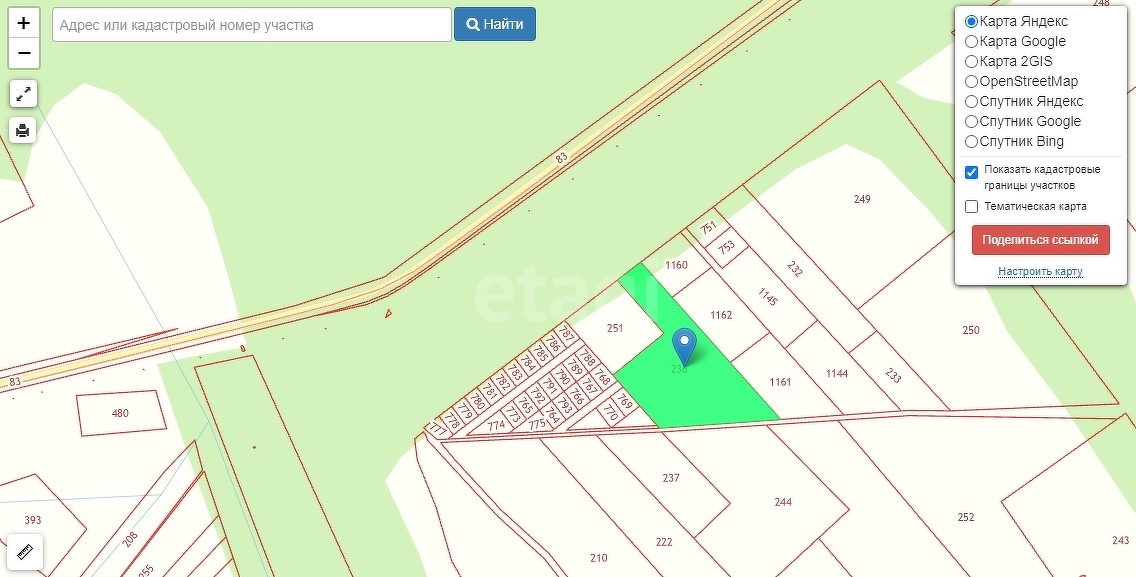Open the Настроить карту link
Image resolution: width=1136 pixels, height=577 pixels.
coord(1040,272)
